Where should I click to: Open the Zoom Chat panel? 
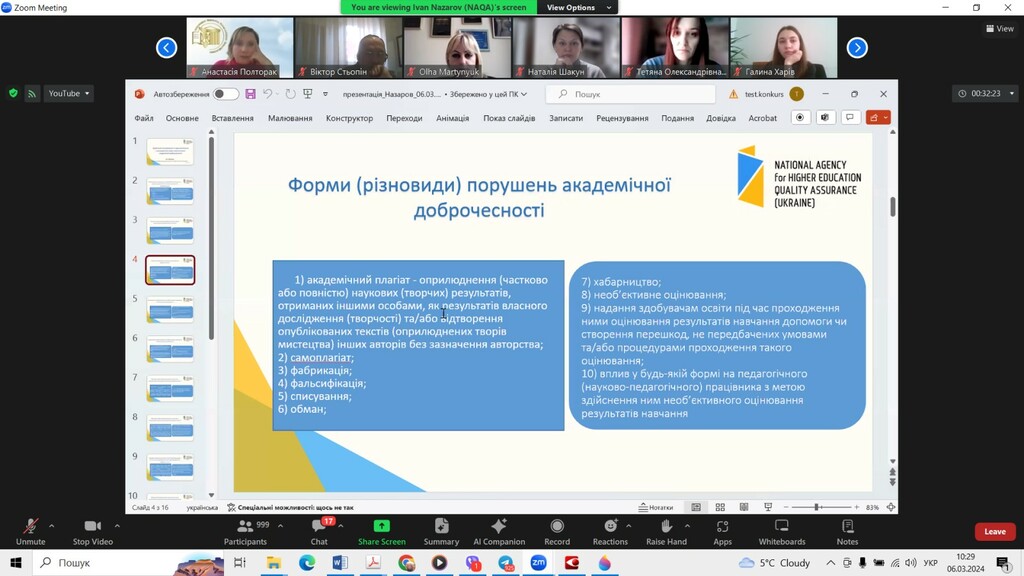(319, 530)
